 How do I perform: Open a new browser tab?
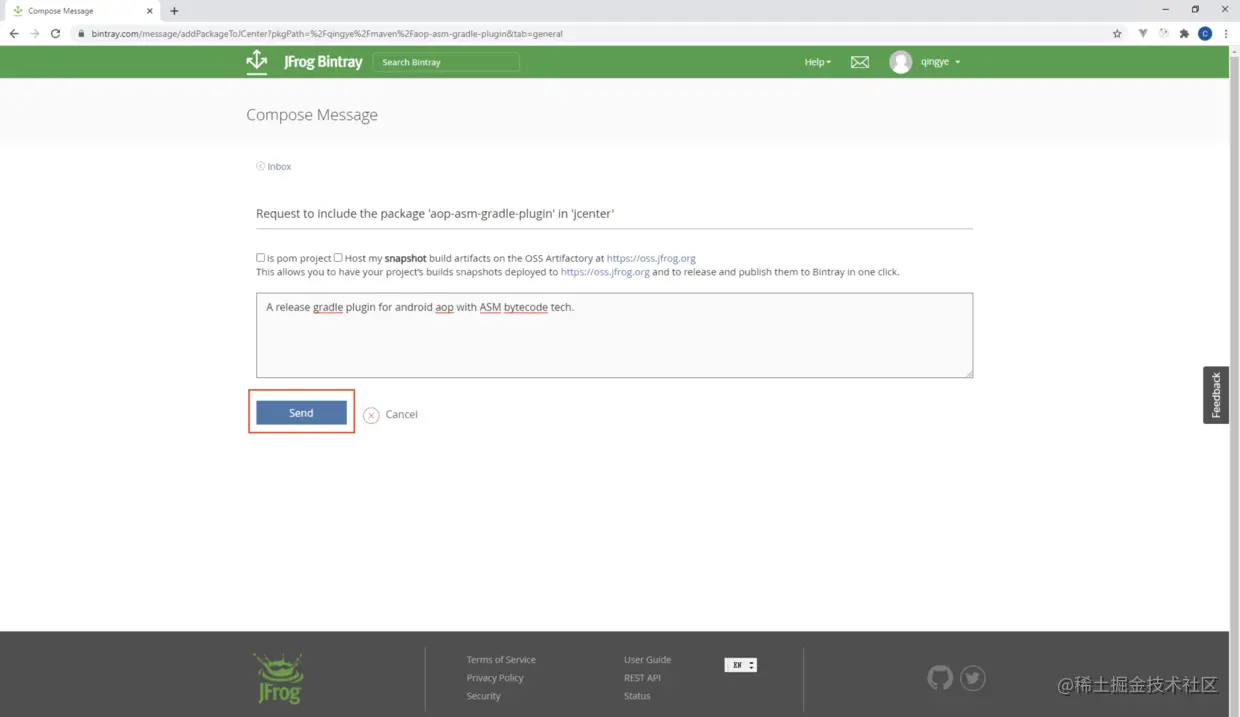point(174,11)
